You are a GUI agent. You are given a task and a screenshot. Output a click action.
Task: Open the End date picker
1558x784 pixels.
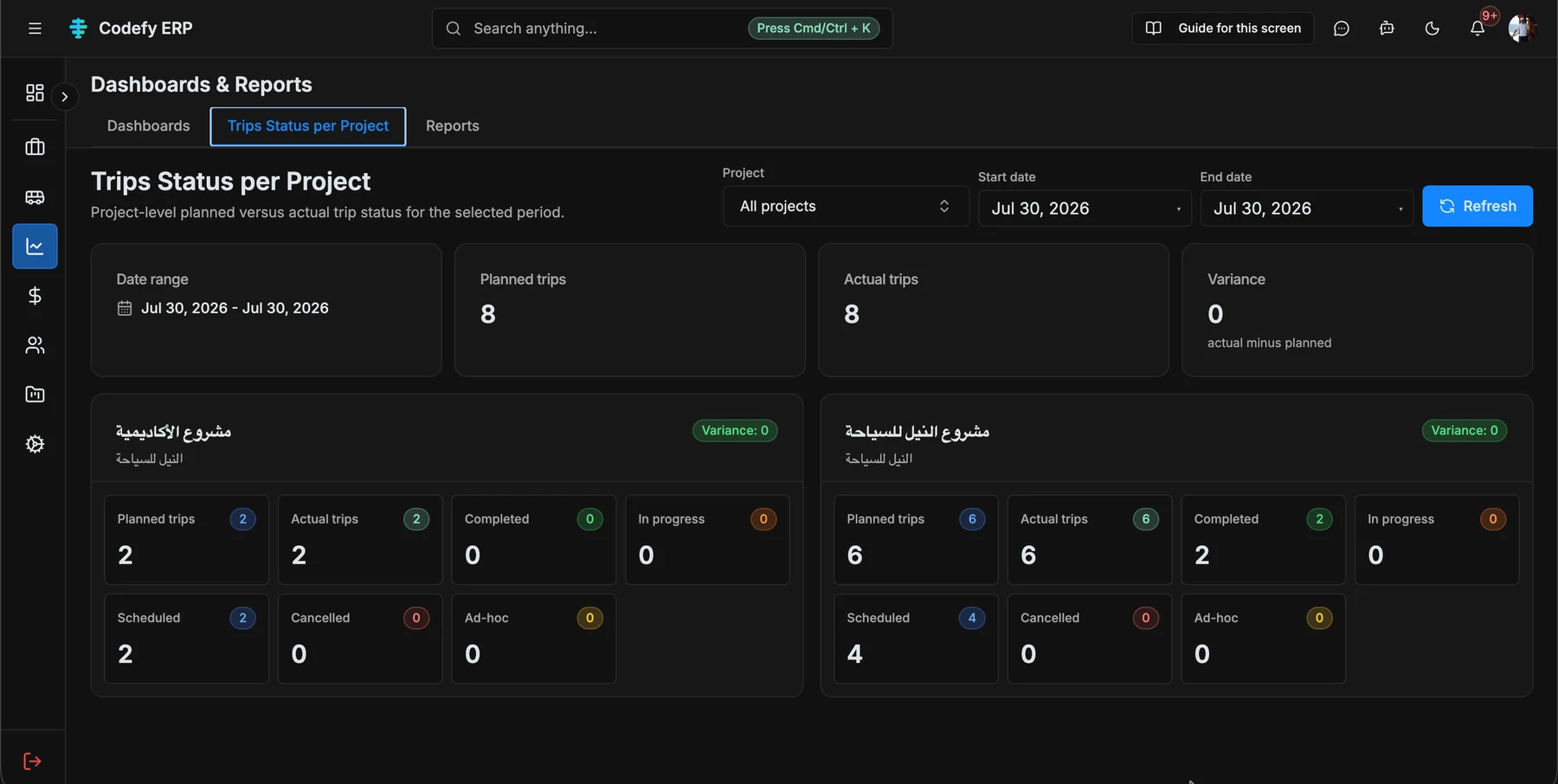pyautogui.click(x=1307, y=209)
